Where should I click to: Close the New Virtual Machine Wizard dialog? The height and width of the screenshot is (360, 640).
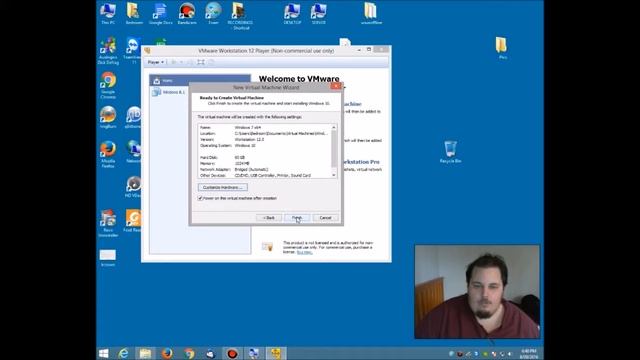point(336,86)
